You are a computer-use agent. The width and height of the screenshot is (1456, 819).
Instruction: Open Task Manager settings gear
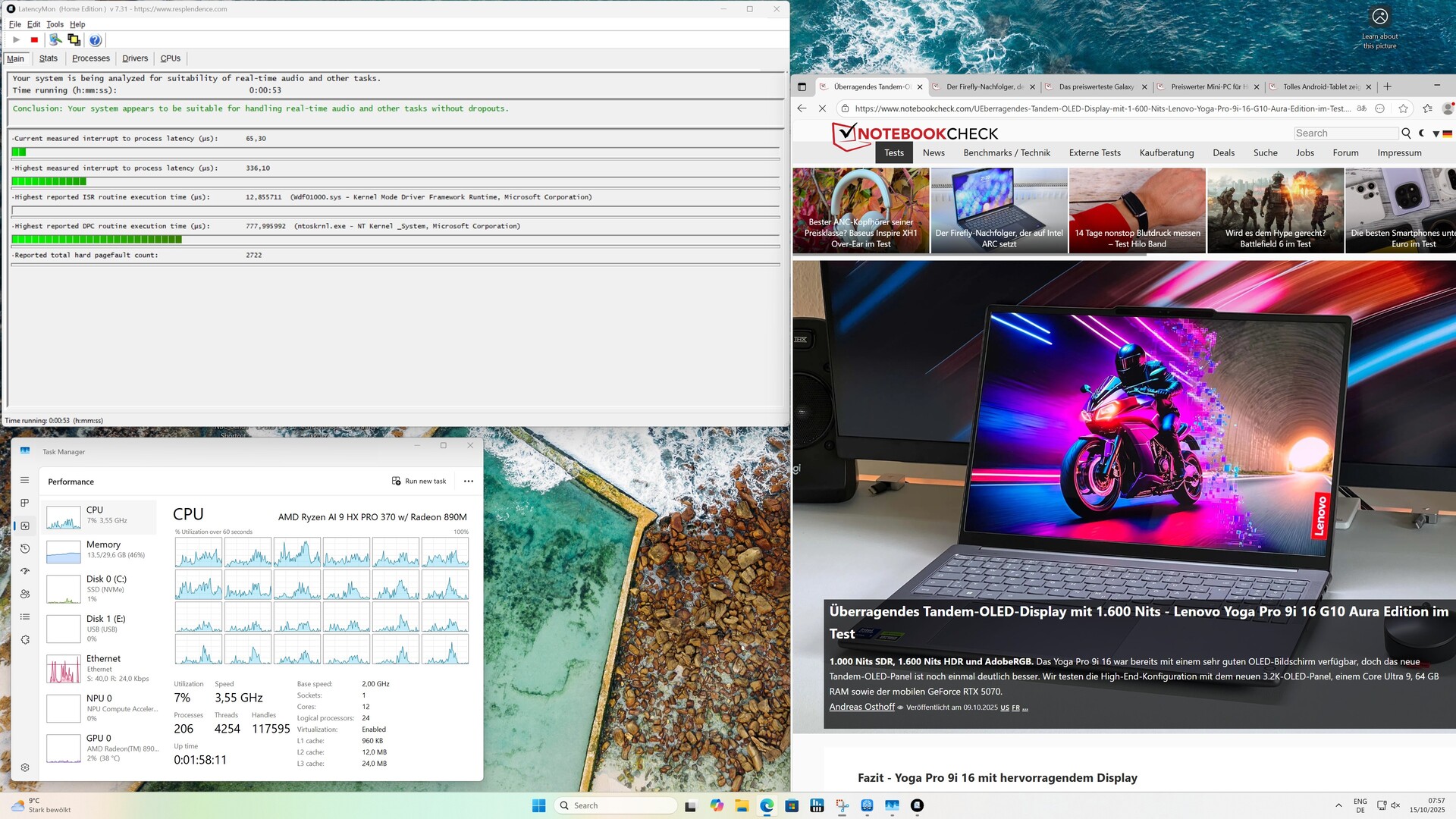[24, 767]
